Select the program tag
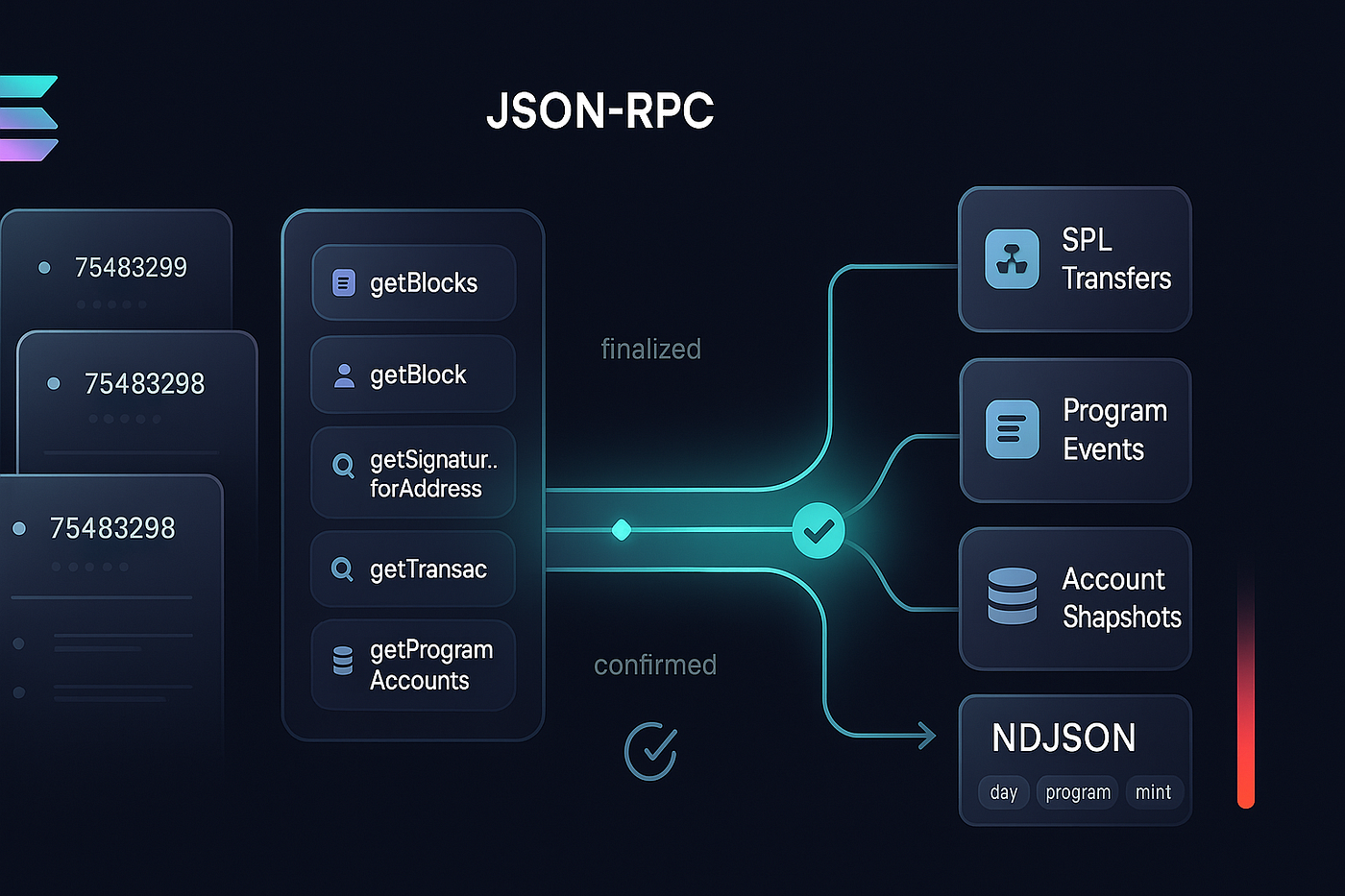The width and height of the screenshot is (1345, 896). pos(1078,792)
